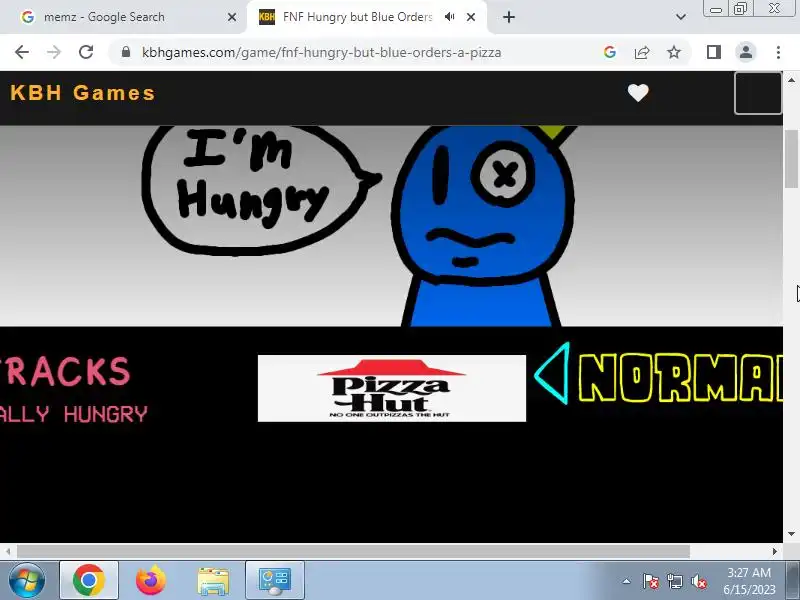The height and width of the screenshot is (600, 800).
Task: Click the I'm Hungry speech bubble
Action: coord(260,189)
